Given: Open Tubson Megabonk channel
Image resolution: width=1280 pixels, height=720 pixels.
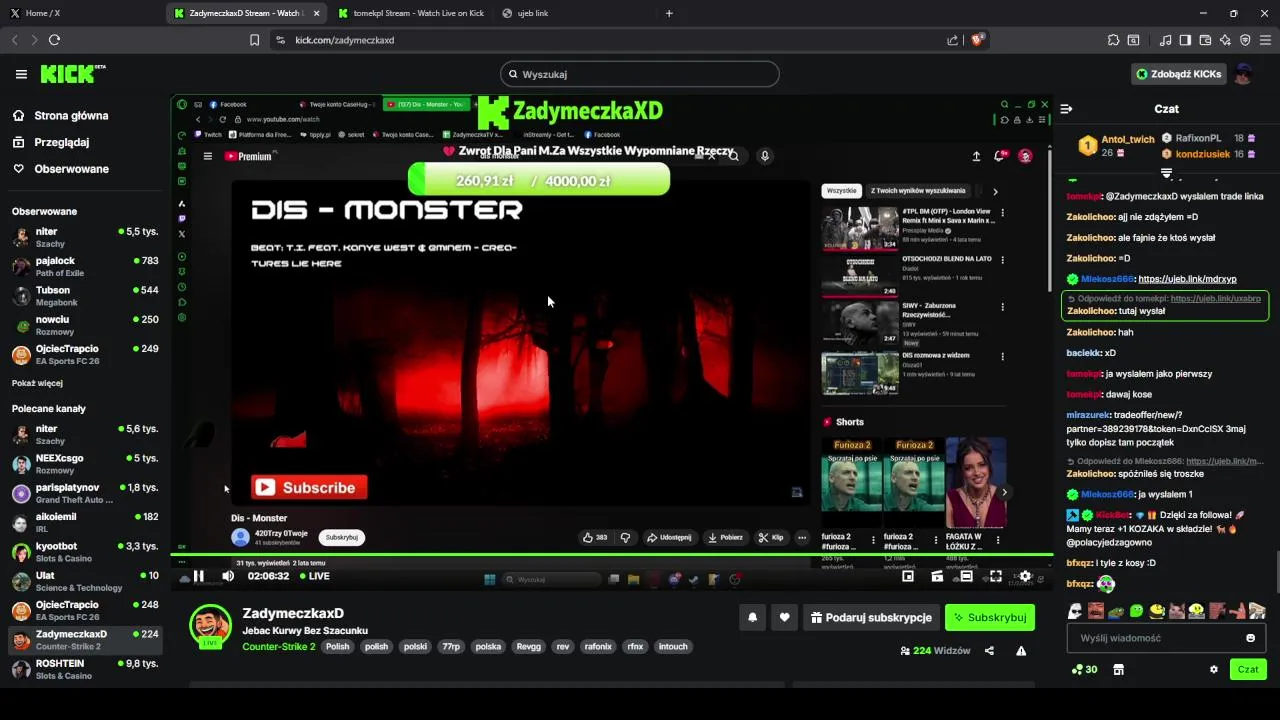Looking at the screenshot, I should point(85,296).
